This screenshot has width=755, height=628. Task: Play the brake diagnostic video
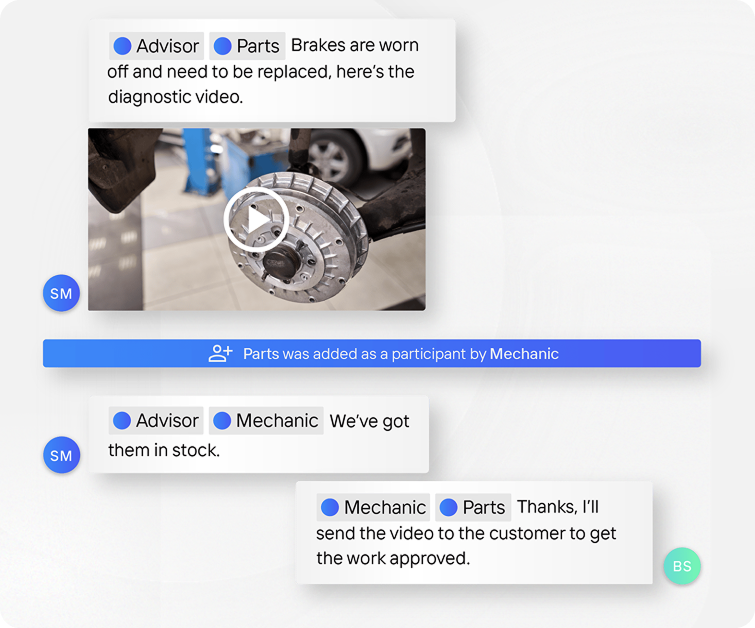coord(256,219)
